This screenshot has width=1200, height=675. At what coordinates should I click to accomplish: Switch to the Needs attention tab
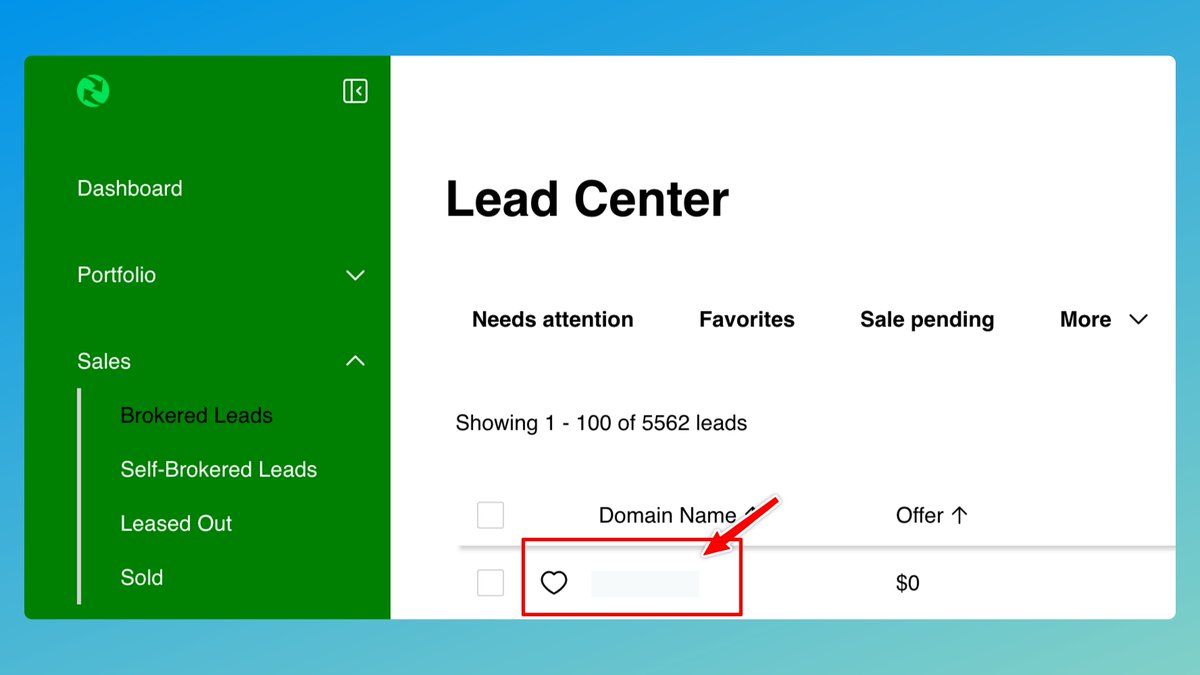coord(553,319)
